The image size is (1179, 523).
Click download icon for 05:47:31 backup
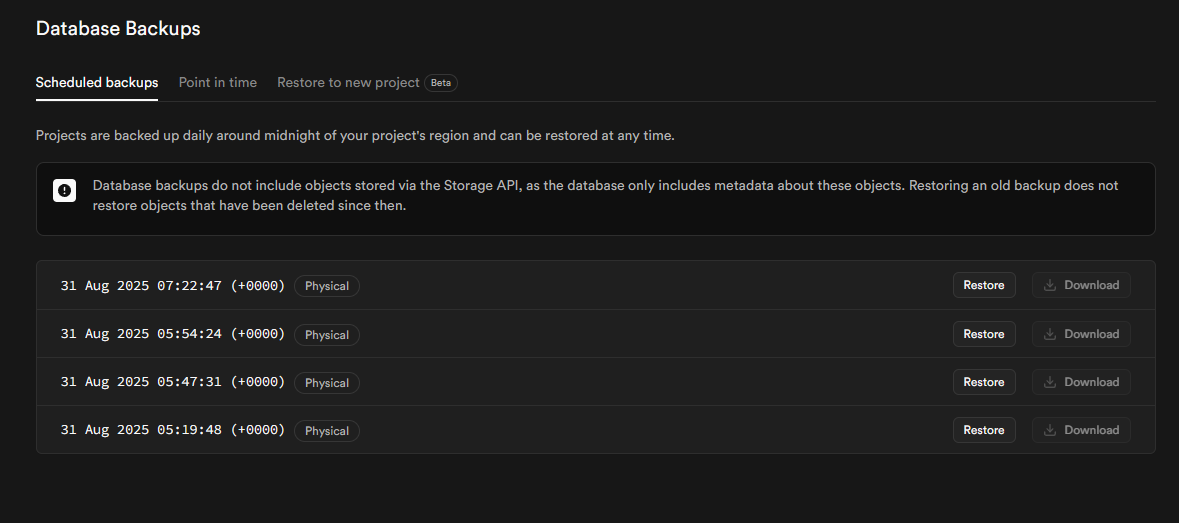tap(1050, 382)
